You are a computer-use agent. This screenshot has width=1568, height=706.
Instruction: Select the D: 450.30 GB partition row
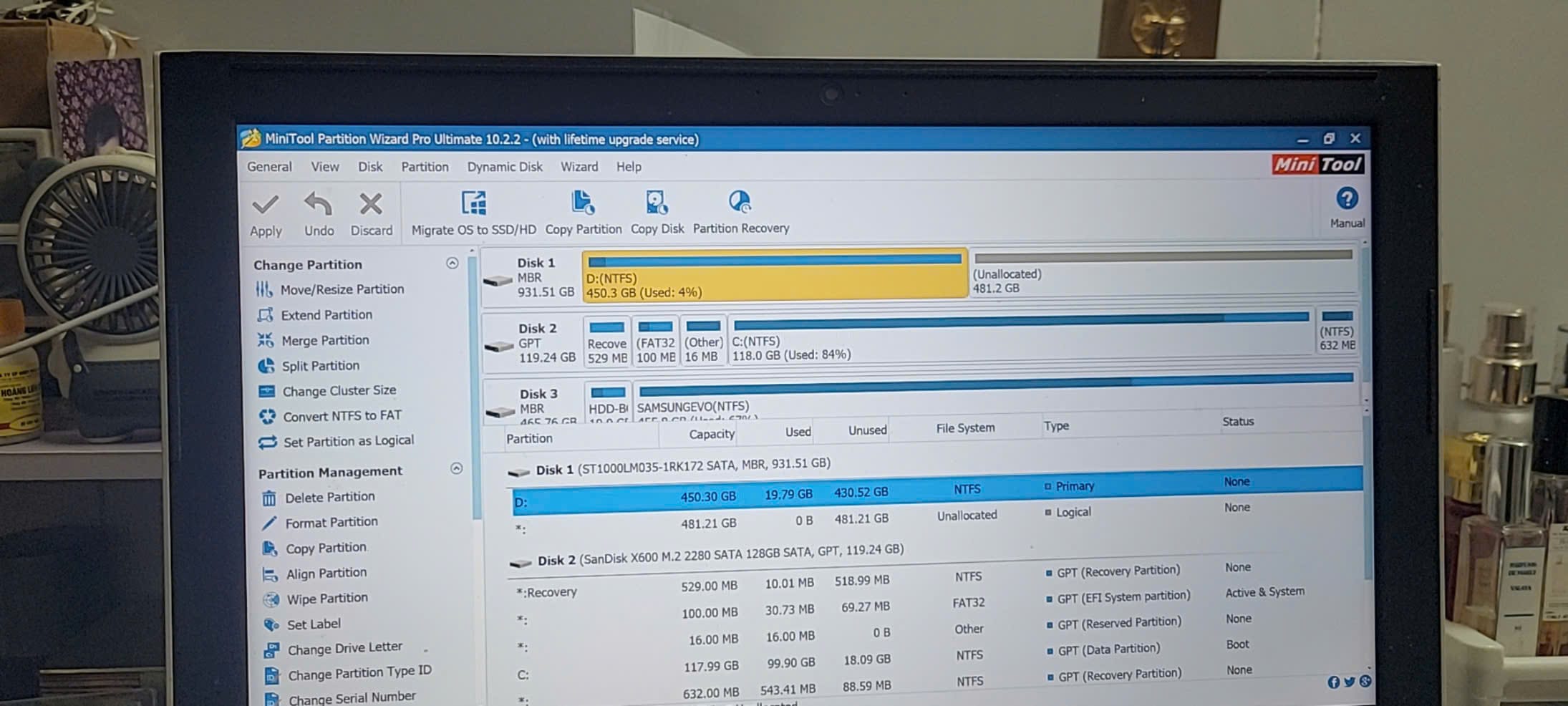pyautogui.click(x=937, y=490)
